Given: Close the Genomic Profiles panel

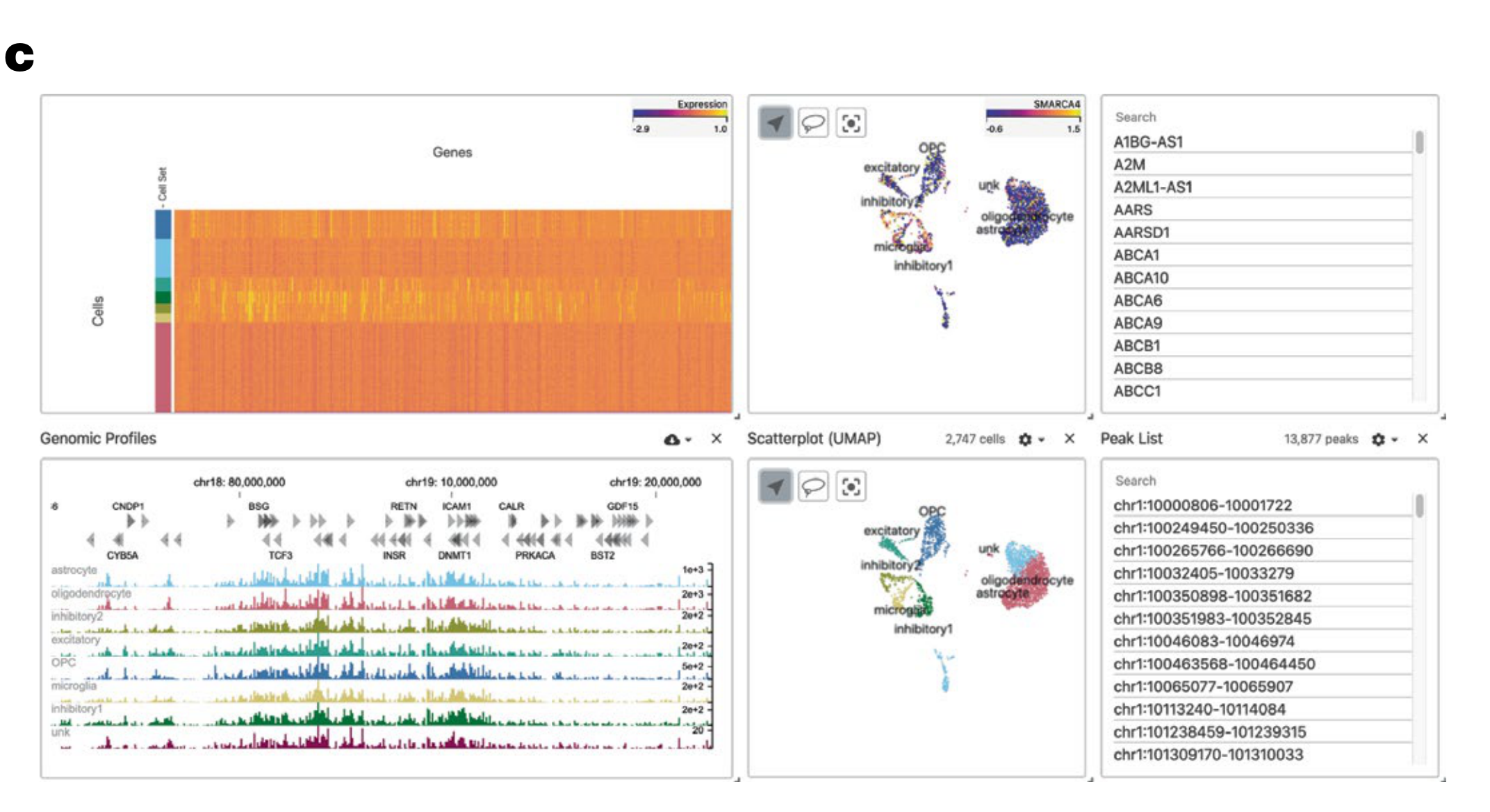Looking at the screenshot, I should [717, 439].
